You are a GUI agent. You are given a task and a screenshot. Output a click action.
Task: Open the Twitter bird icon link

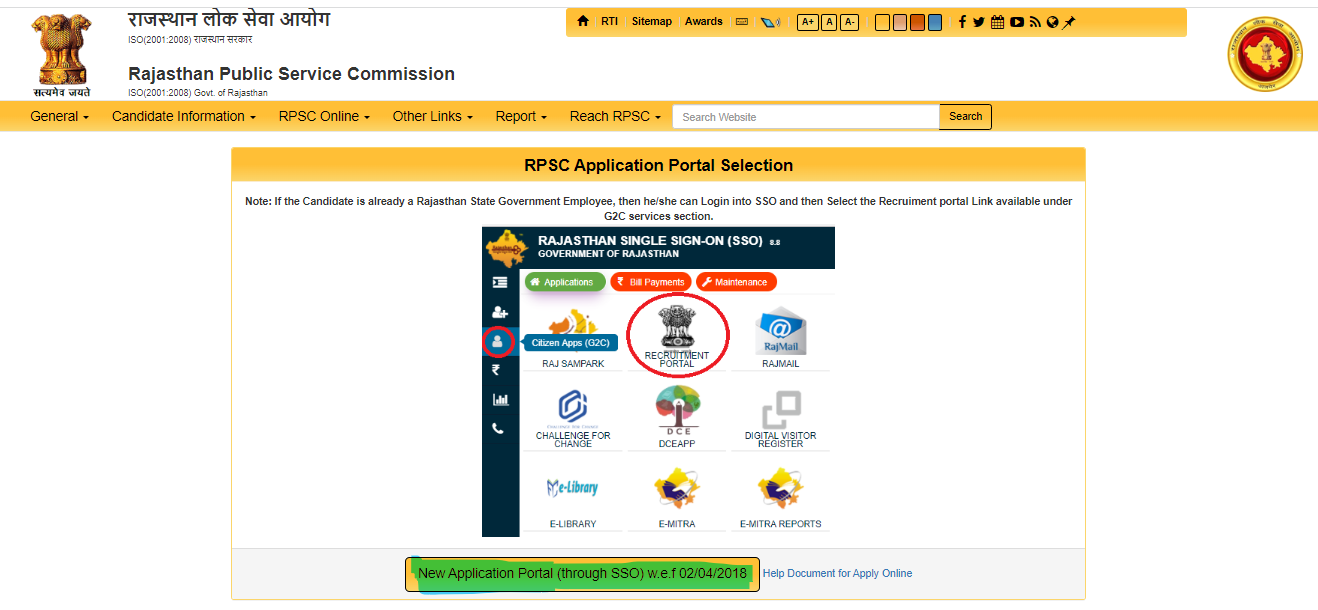[979, 22]
